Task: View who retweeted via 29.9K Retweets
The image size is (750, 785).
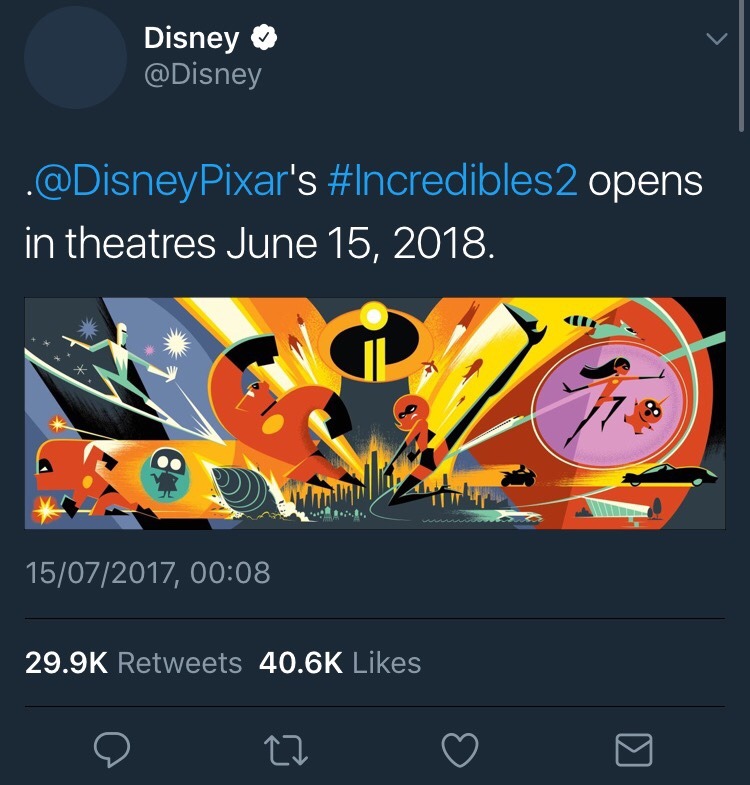Action: click(x=133, y=663)
